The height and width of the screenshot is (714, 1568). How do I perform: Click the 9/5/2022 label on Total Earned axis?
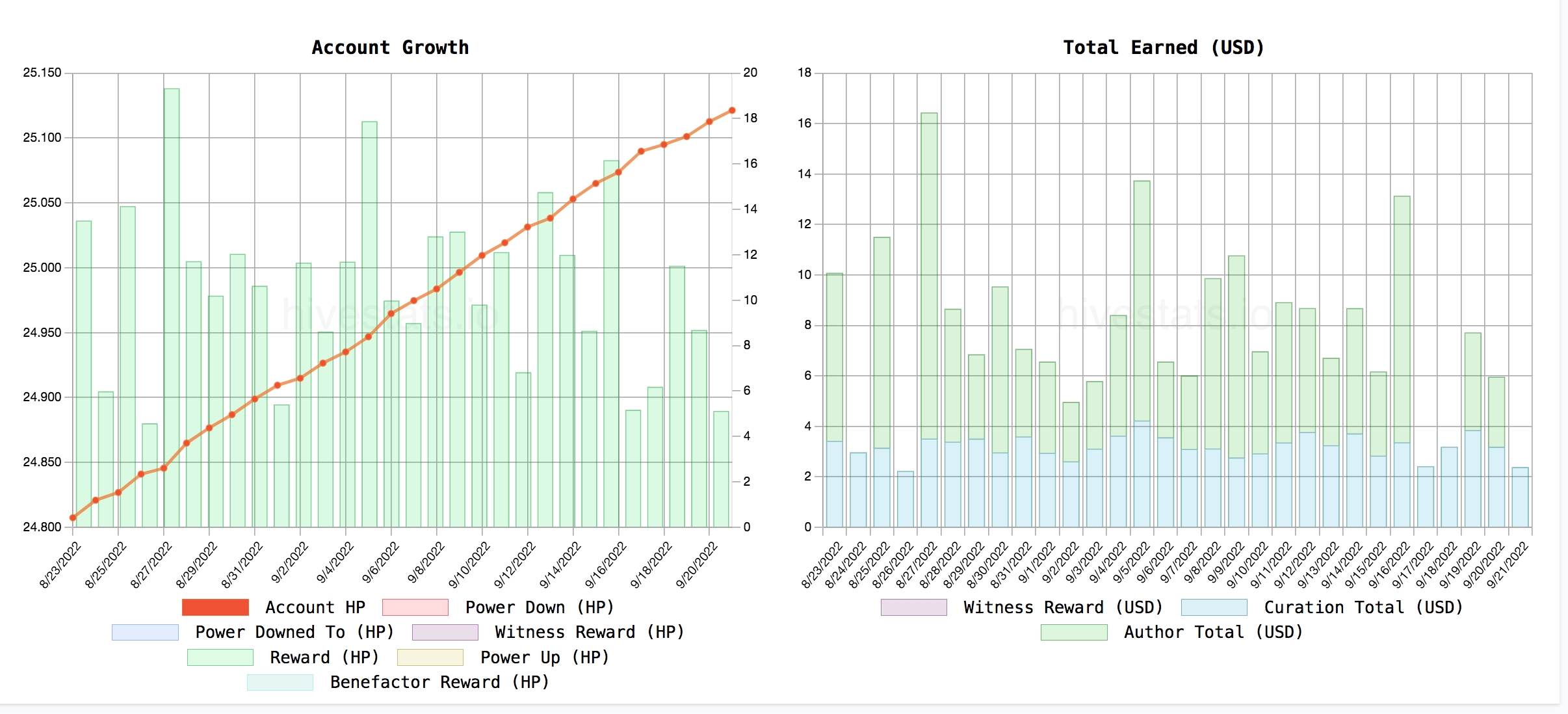[1131, 563]
